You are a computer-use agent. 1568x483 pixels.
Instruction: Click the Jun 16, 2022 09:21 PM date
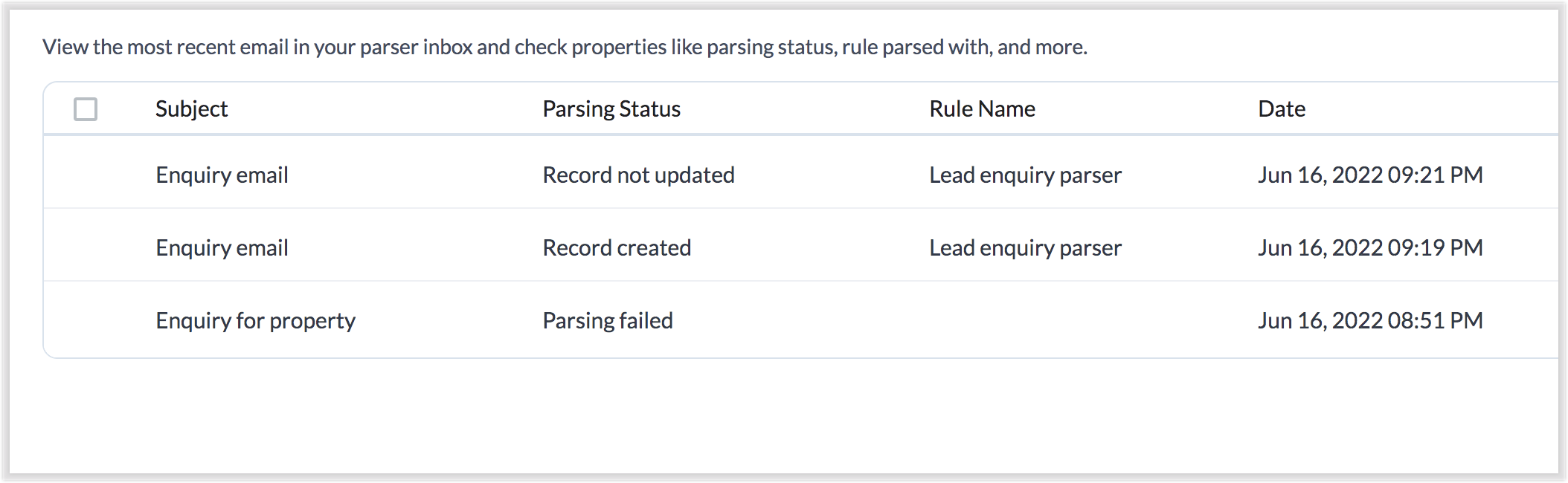point(1370,175)
